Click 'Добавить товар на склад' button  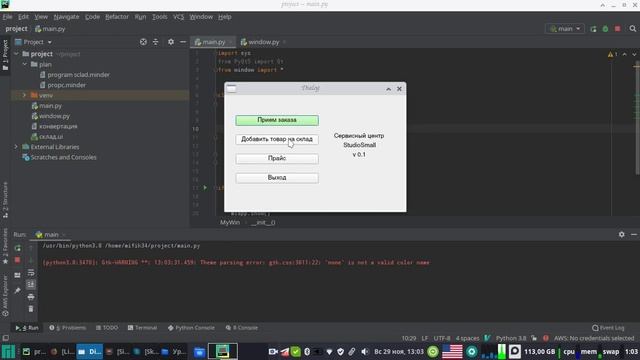click(x=277, y=139)
